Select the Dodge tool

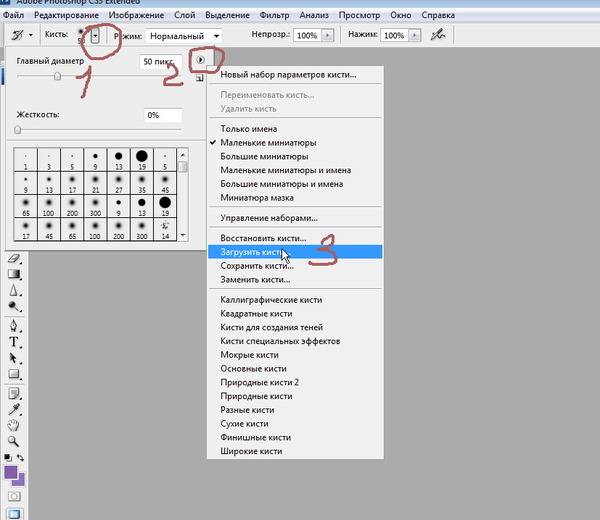point(14,306)
